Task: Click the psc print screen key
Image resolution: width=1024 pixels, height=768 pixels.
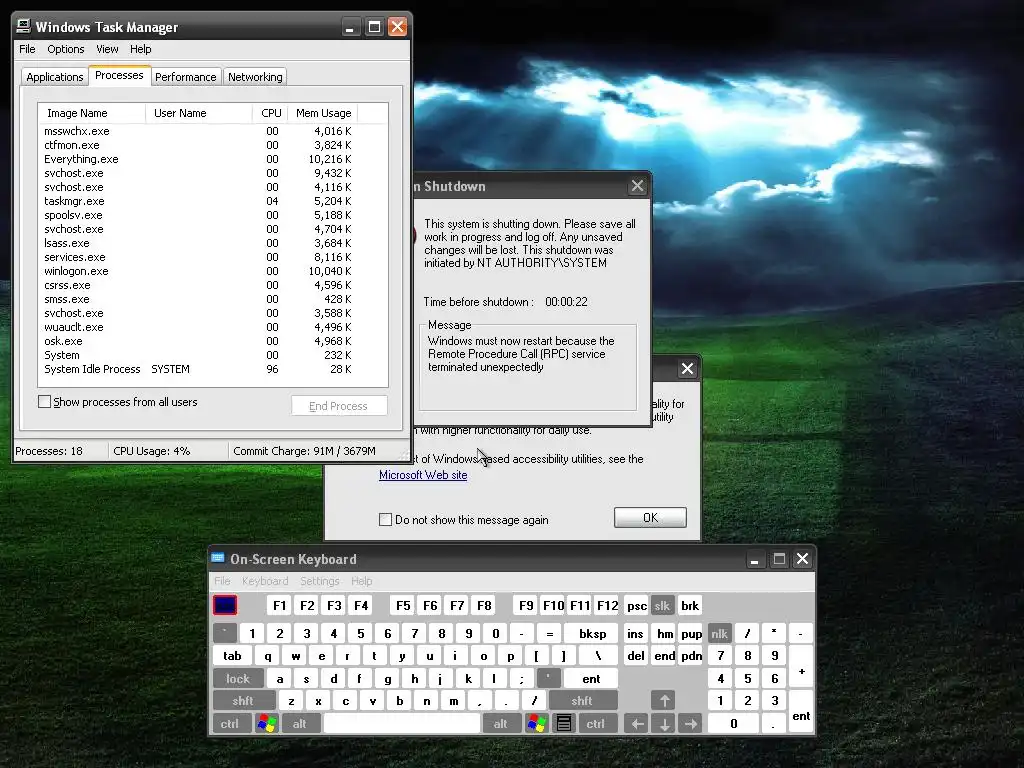Action: 637,605
